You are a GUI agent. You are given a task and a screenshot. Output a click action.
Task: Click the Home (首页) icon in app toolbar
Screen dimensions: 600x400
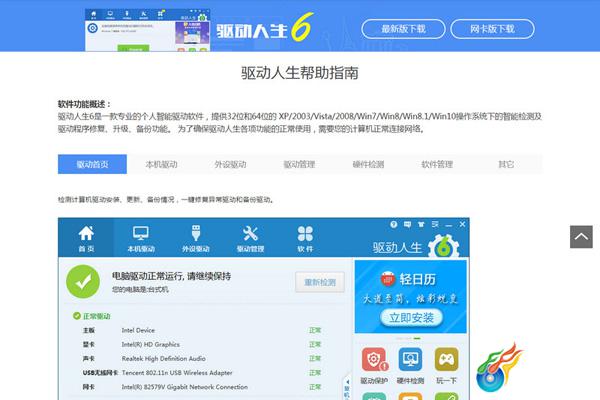pyautogui.click(x=86, y=233)
